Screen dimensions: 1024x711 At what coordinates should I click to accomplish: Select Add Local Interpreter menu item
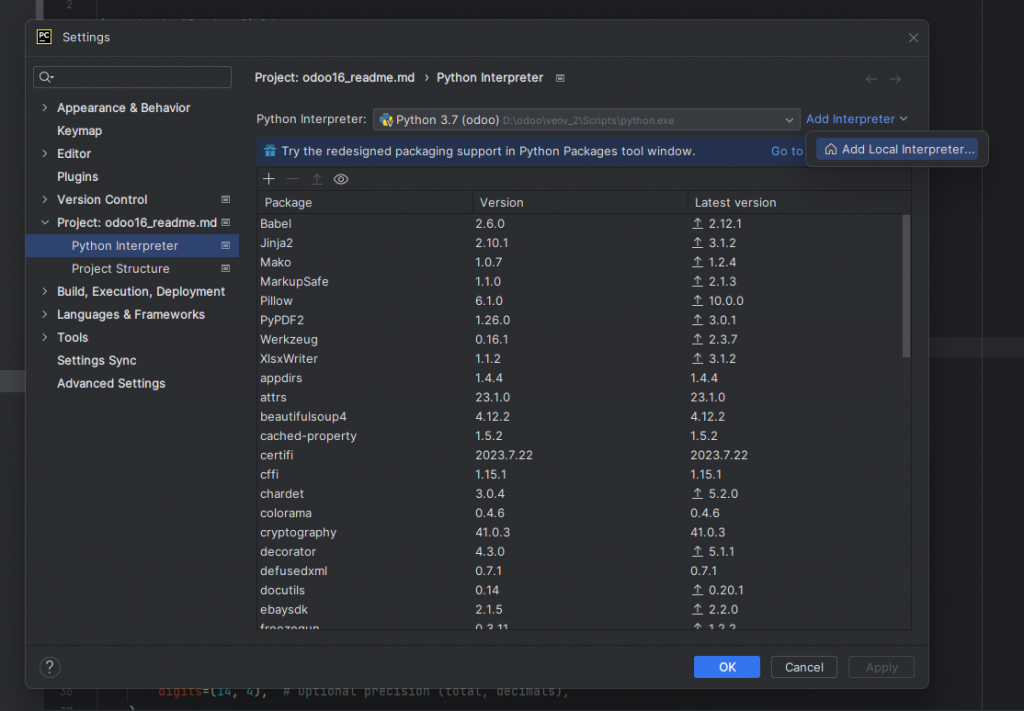point(897,149)
